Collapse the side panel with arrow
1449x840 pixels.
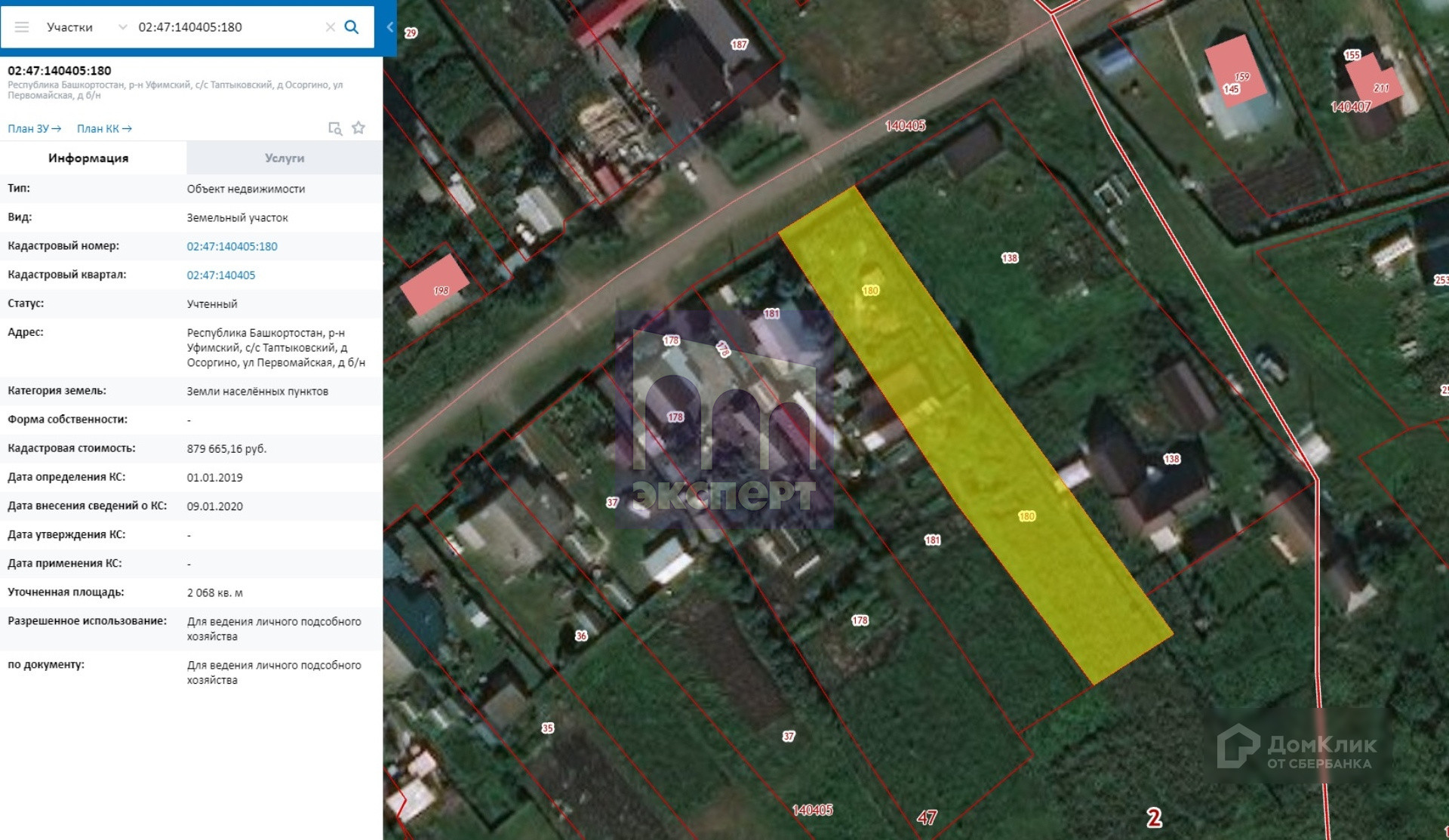point(389,27)
